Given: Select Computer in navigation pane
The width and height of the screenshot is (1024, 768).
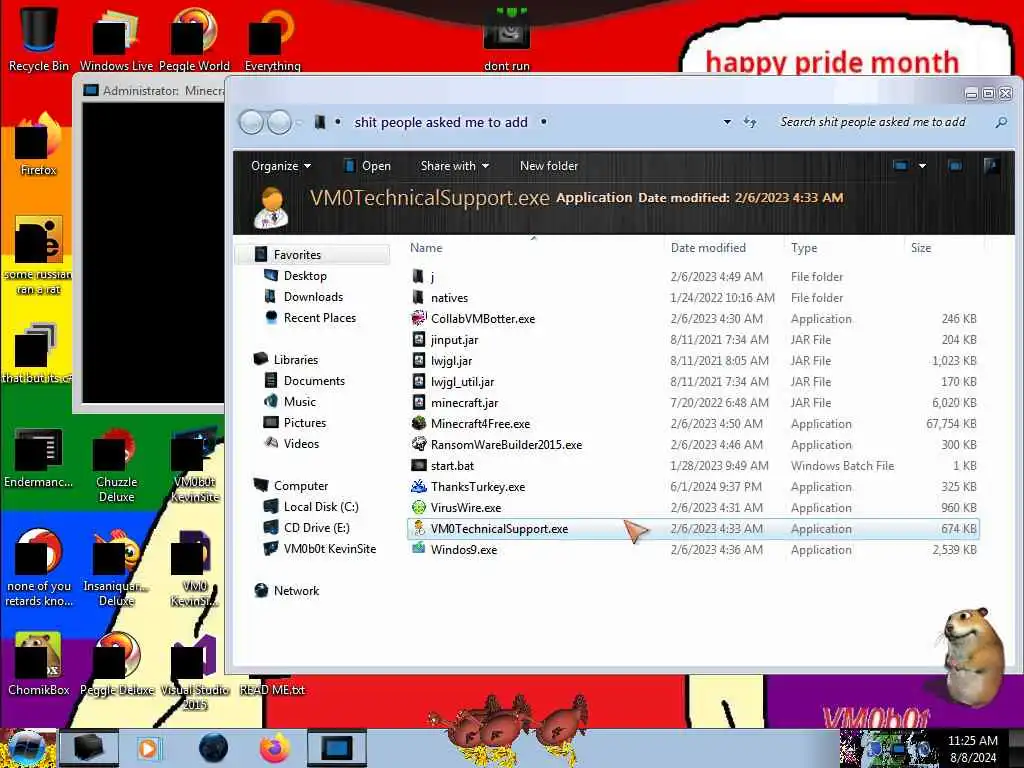Looking at the screenshot, I should pos(301,486).
